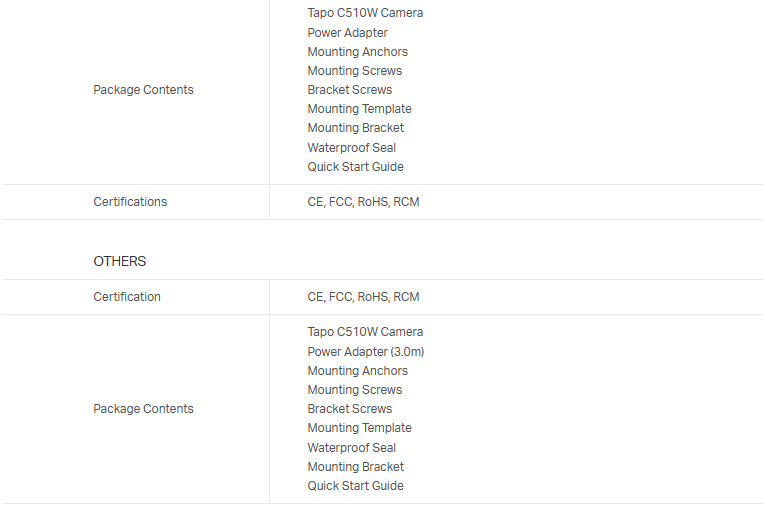Viewport: 763px width, 517px height.
Task: Click 'Package Contents' label in the top table
Action: pos(143,90)
